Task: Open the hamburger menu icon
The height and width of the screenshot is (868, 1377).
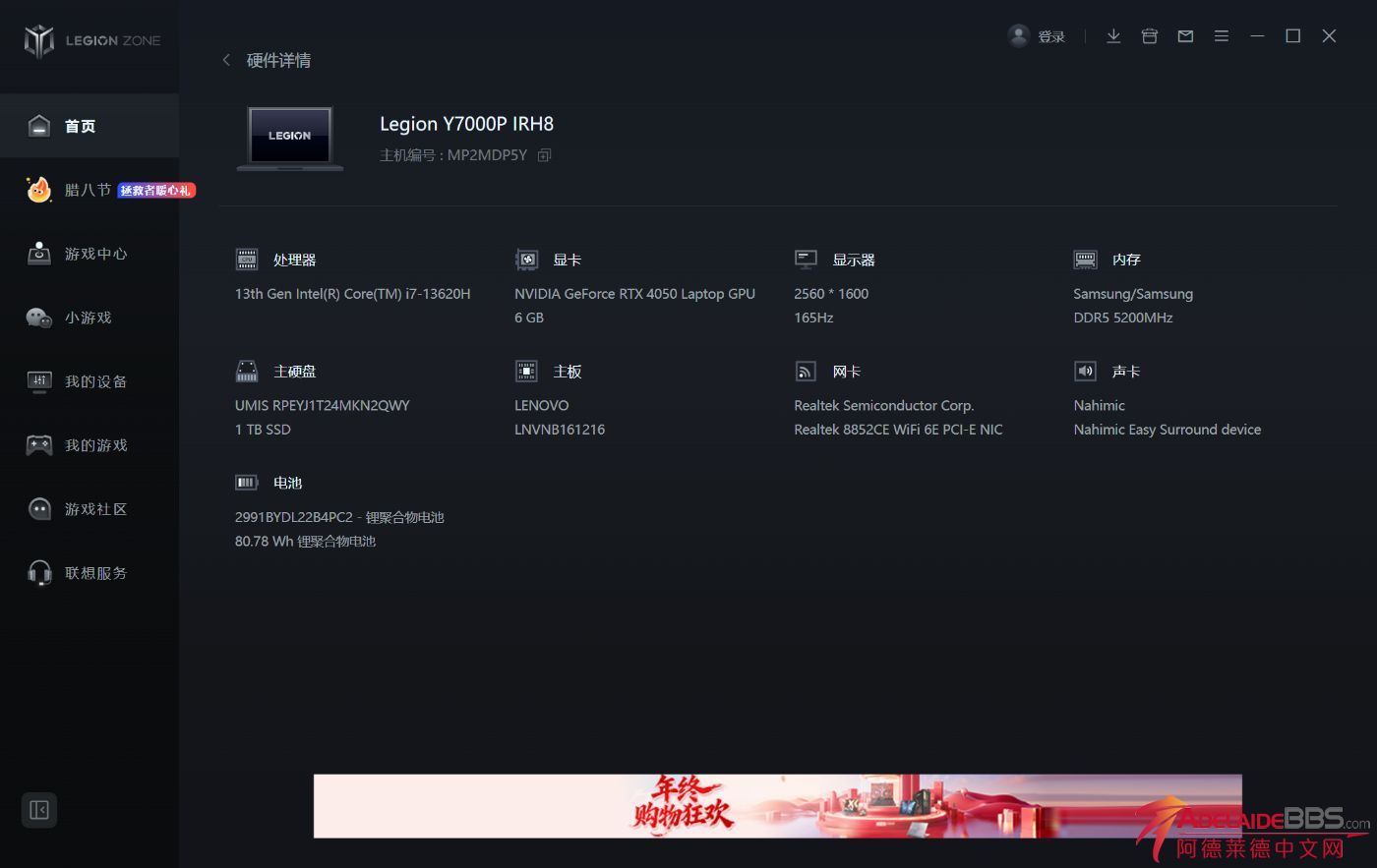Action: (x=1222, y=36)
